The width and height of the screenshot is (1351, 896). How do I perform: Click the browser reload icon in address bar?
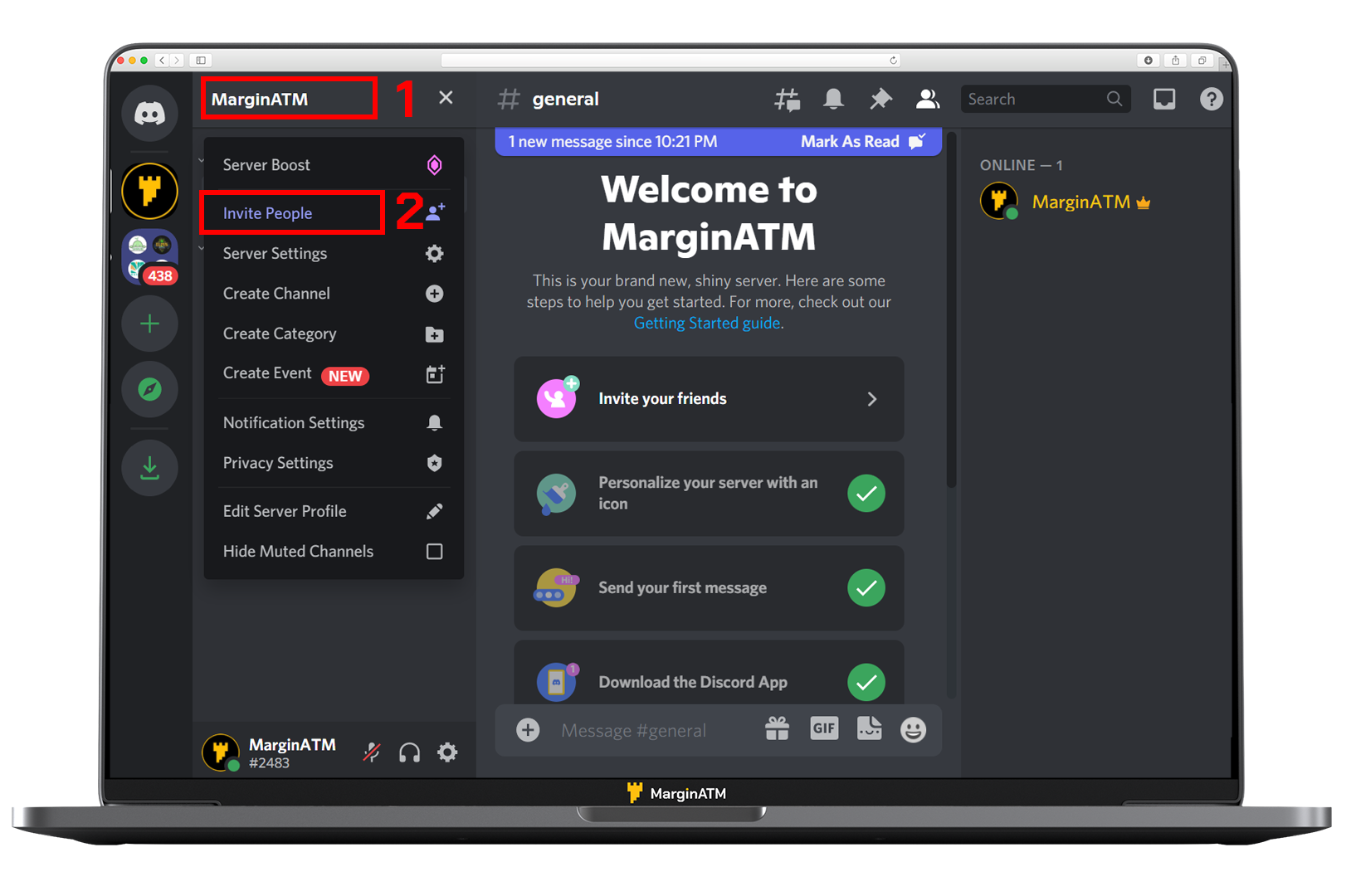893,60
